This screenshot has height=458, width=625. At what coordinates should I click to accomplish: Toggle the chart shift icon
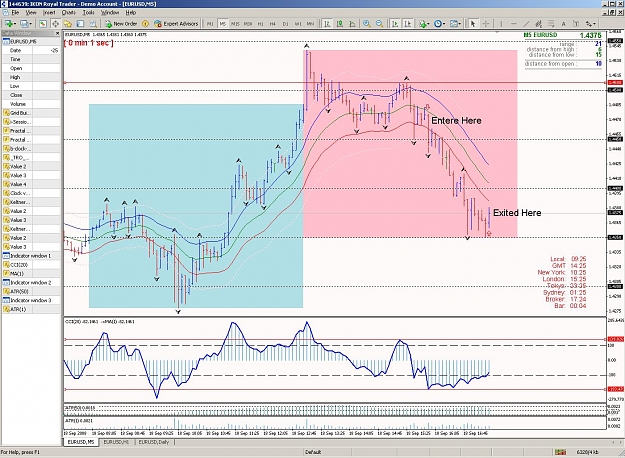point(407,24)
